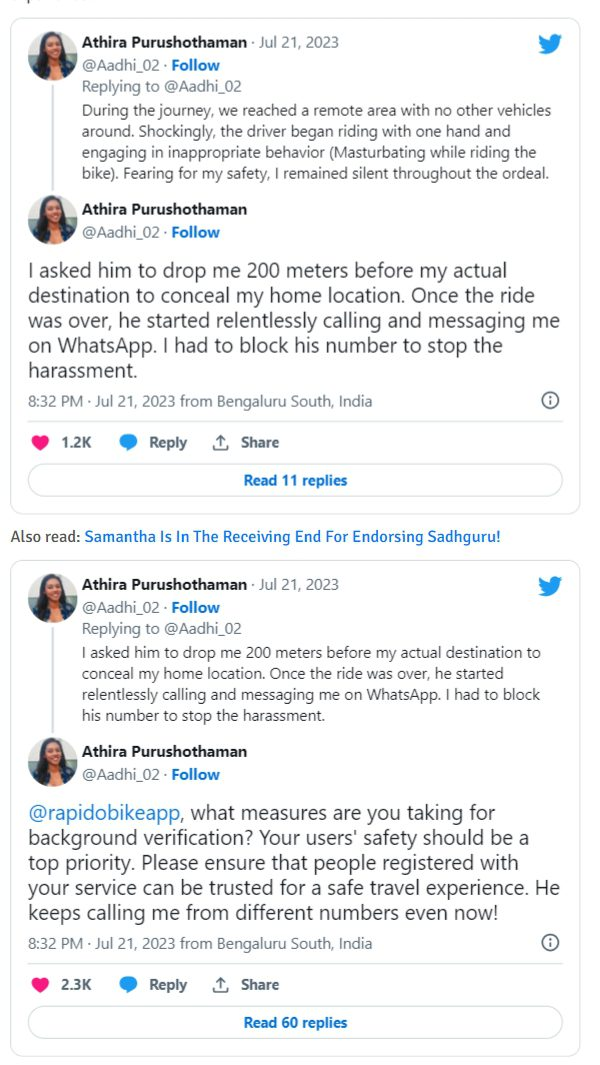Click profile photo atop second embedded tweet
Screen dimensions: 600x1065
tap(52, 598)
